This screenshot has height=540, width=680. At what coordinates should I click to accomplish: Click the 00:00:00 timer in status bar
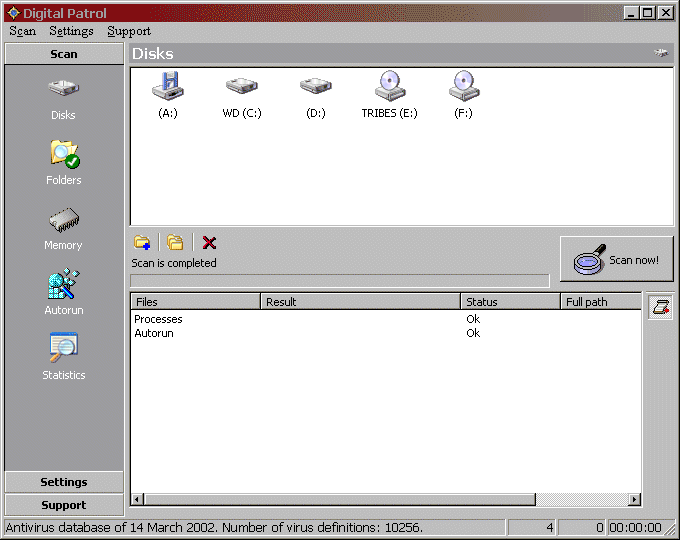635,527
